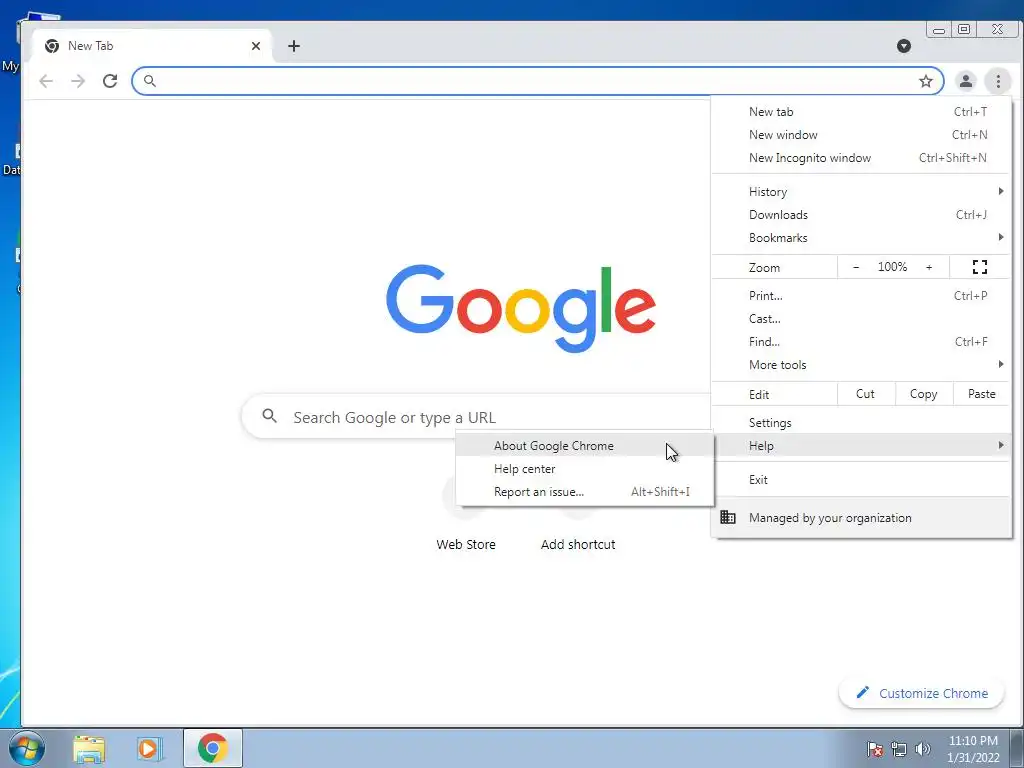
Task: Click Paste in the Edit row
Action: (x=982, y=394)
